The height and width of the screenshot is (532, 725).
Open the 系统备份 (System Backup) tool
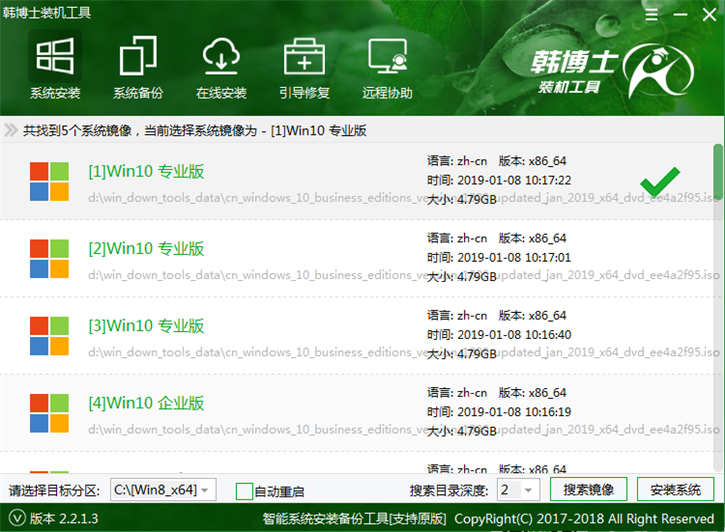tap(138, 67)
